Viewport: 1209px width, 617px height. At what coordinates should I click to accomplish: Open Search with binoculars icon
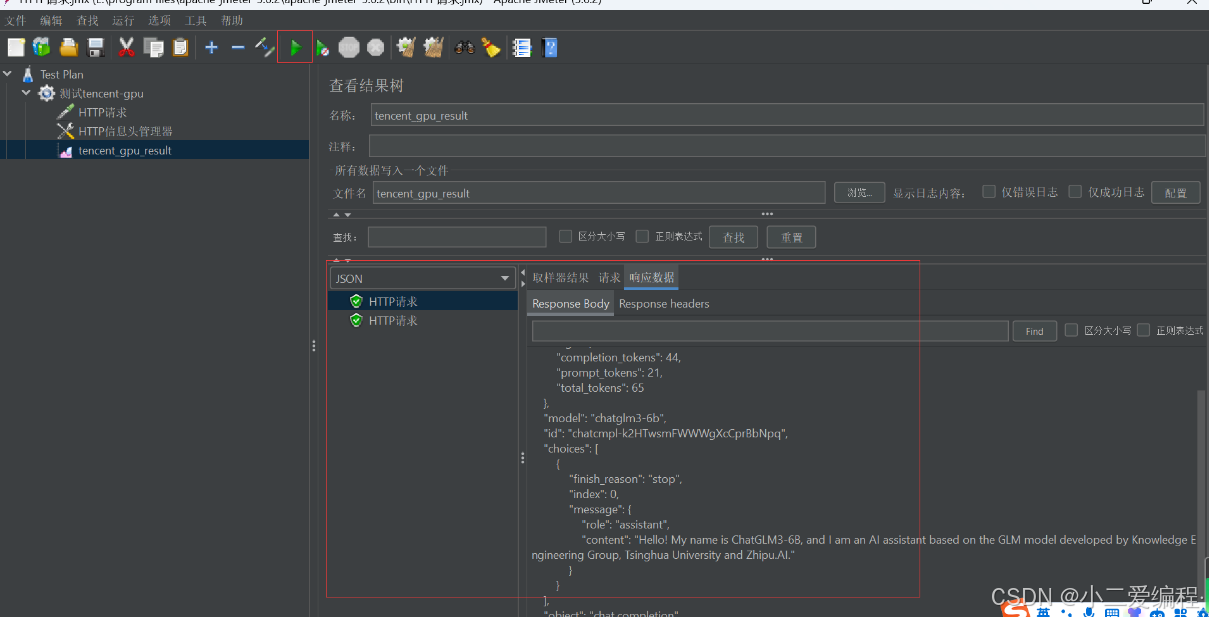coord(464,47)
